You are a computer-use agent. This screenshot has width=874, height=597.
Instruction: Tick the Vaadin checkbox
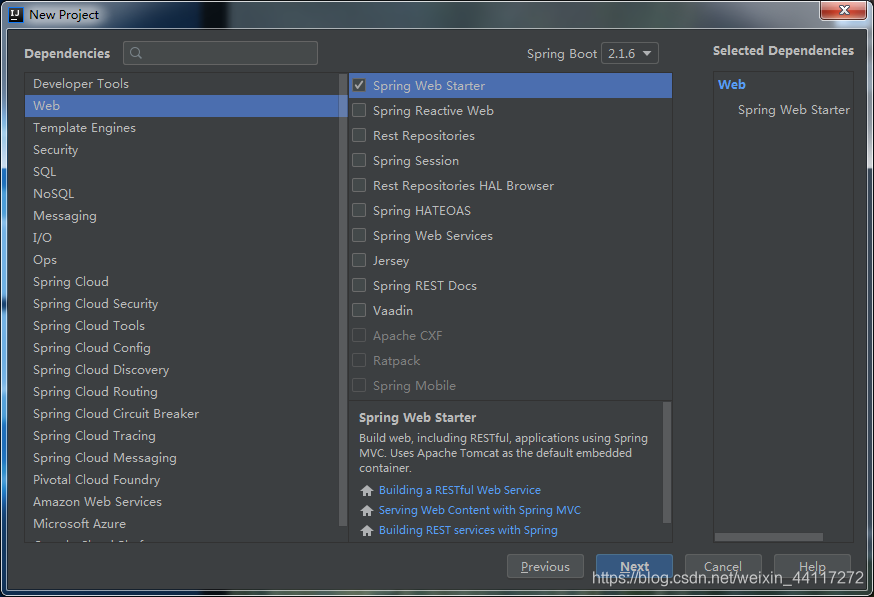[359, 310]
